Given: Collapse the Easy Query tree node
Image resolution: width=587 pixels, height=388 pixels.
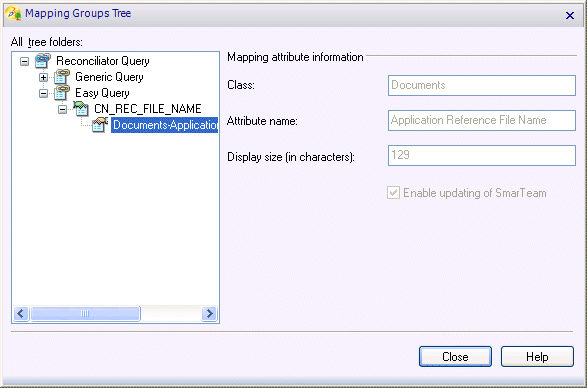Looking at the screenshot, I should point(43,93).
